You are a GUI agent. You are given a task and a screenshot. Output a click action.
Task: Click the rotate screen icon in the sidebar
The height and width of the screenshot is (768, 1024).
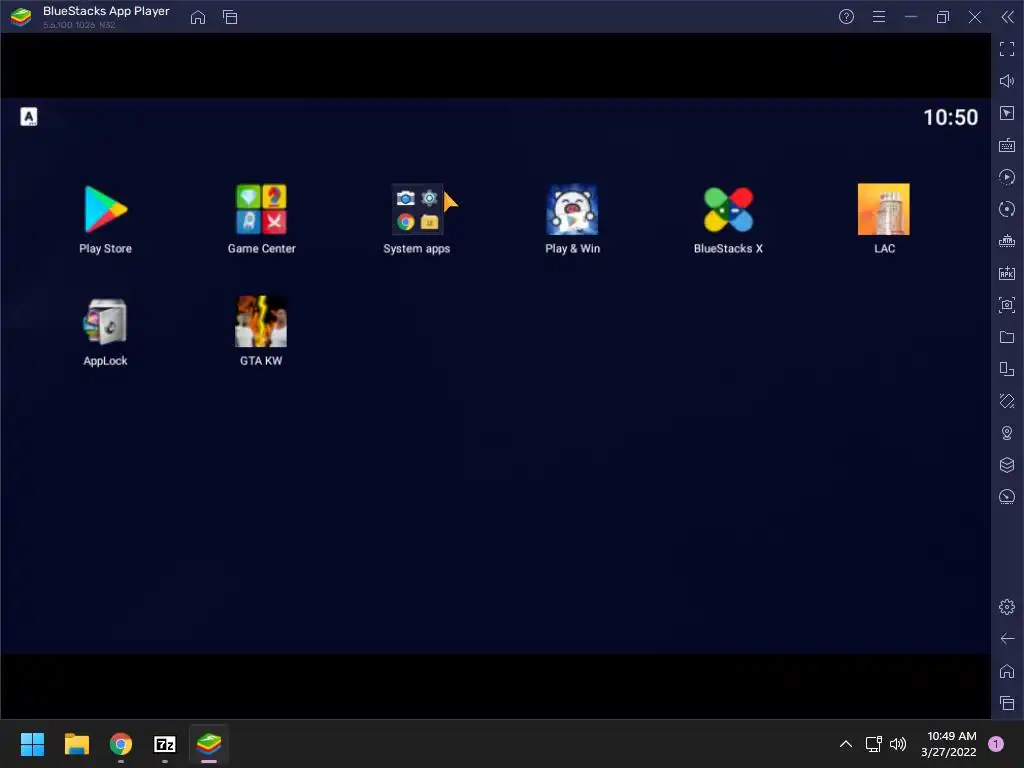click(x=1007, y=369)
